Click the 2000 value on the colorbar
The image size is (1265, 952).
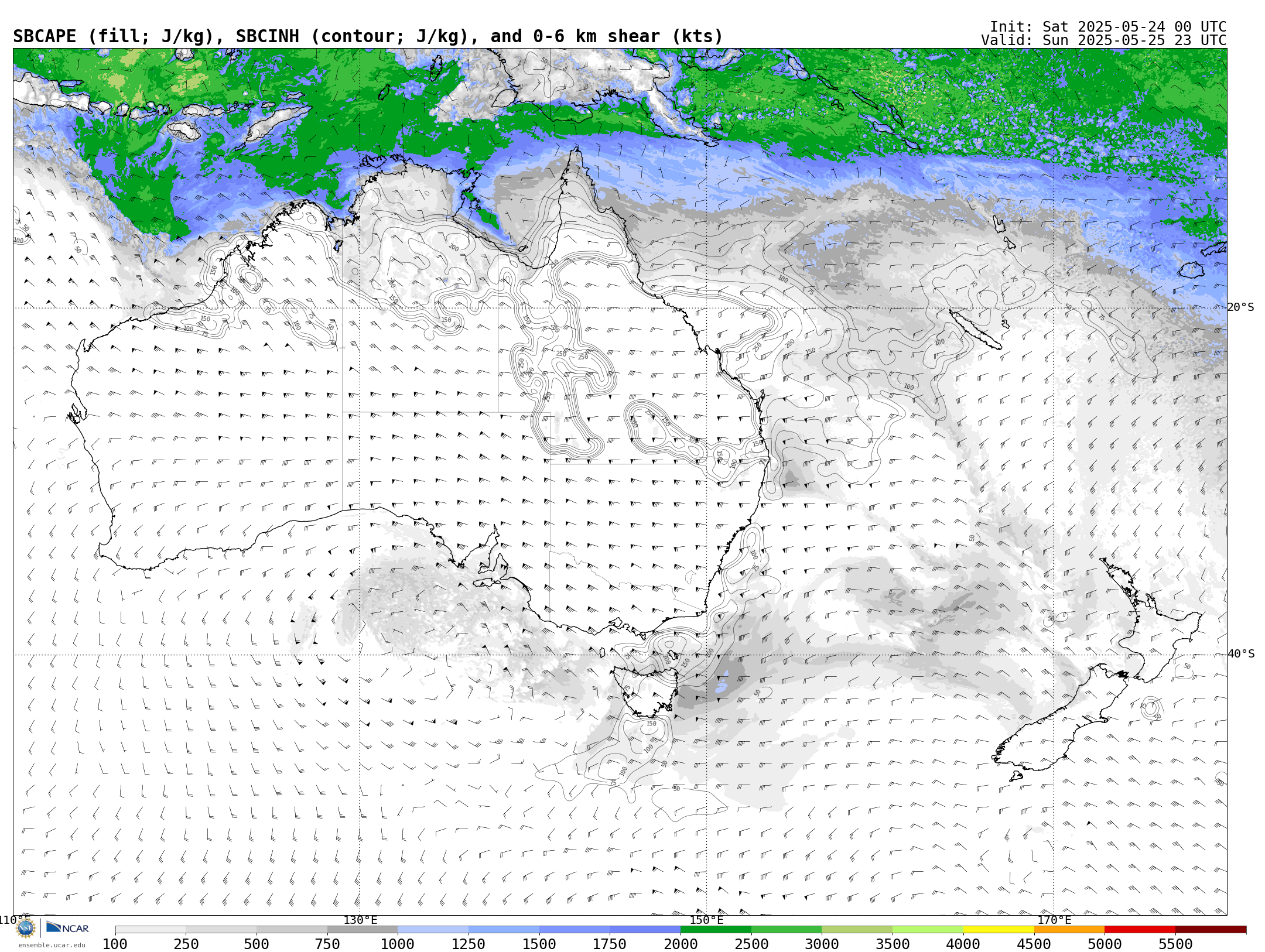(681, 944)
